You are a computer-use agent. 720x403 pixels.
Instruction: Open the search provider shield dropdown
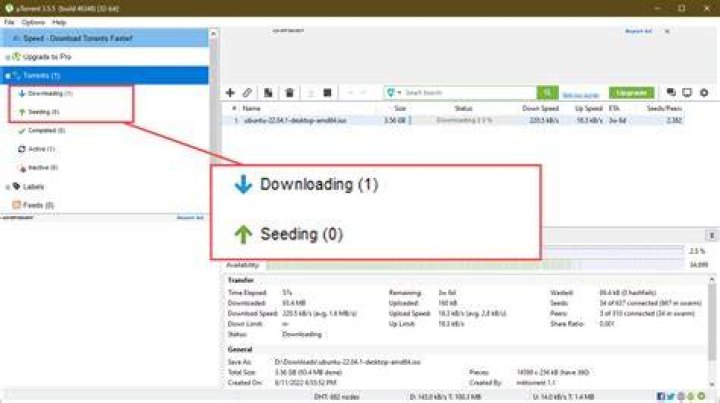[394, 93]
